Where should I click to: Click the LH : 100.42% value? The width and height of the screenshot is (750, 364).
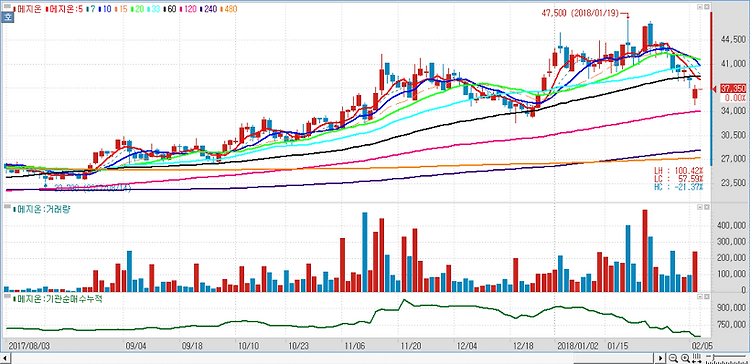(x=679, y=170)
